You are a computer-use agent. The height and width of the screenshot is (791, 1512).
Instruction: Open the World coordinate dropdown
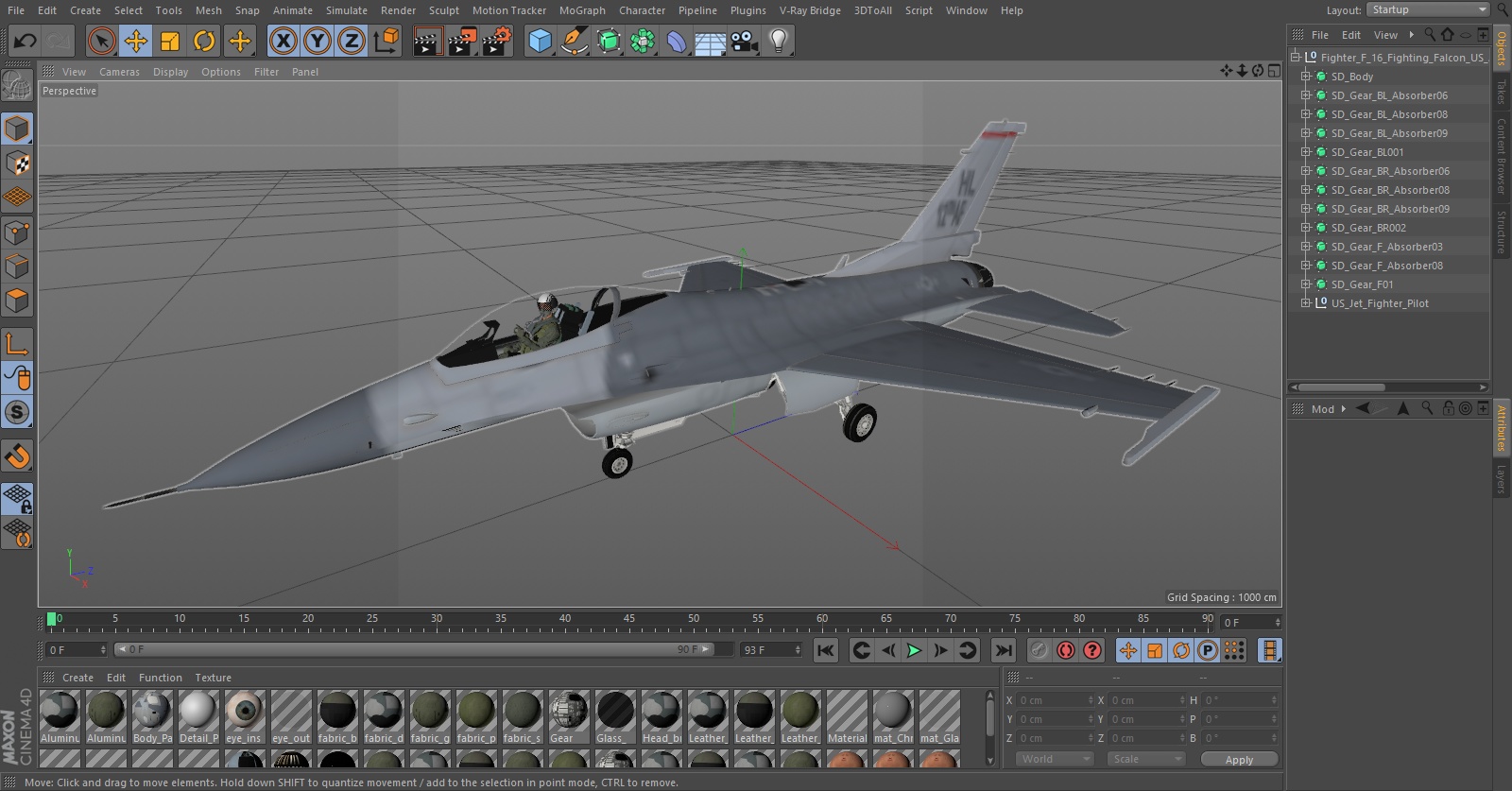point(1055,759)
